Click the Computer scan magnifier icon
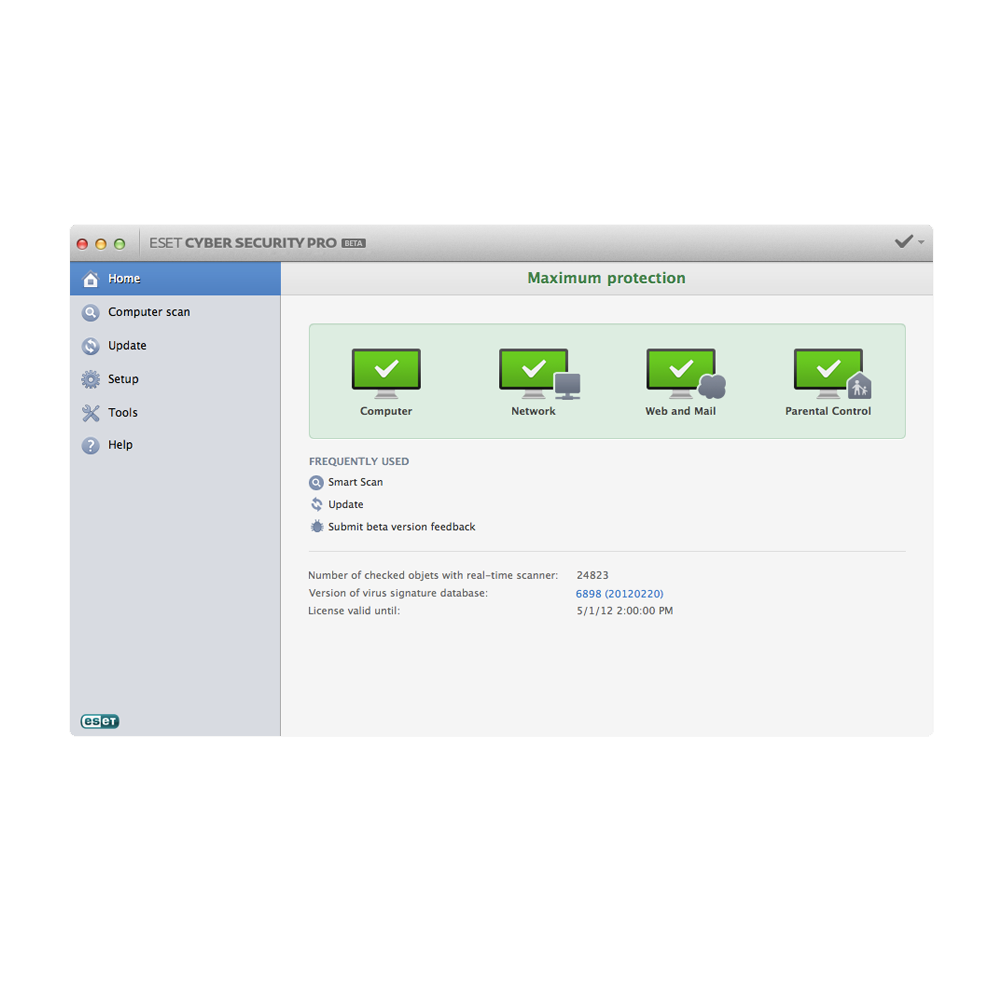This screenshot has width=1000, height=1000. (x=91, y=312)
